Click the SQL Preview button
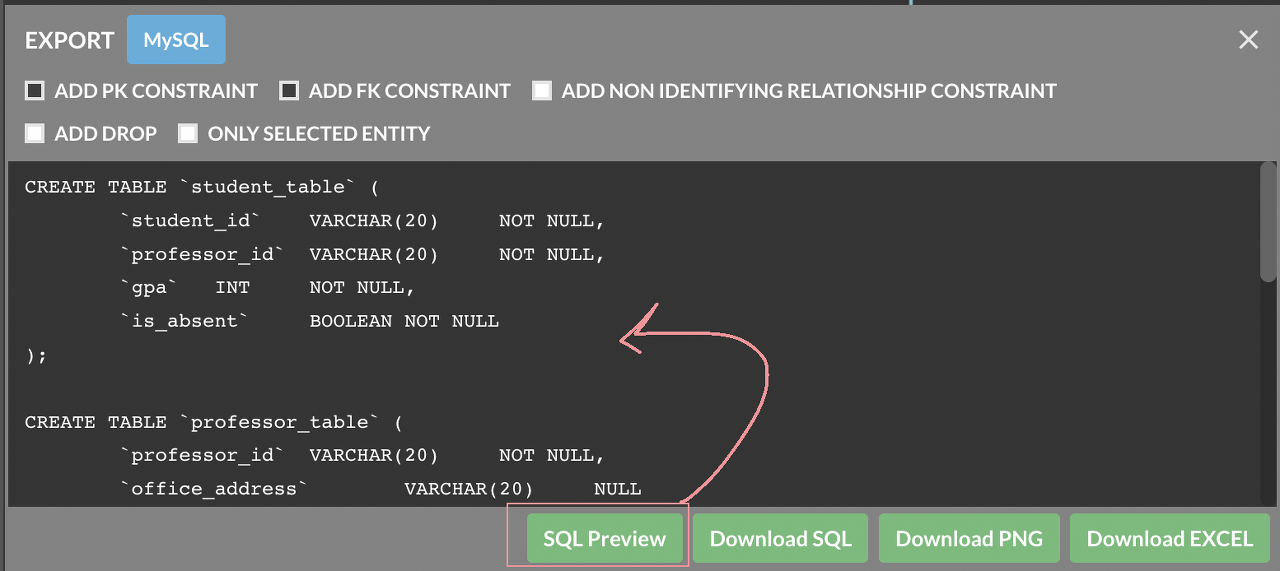The image size is (1280, 571). [x=605, y=539]
